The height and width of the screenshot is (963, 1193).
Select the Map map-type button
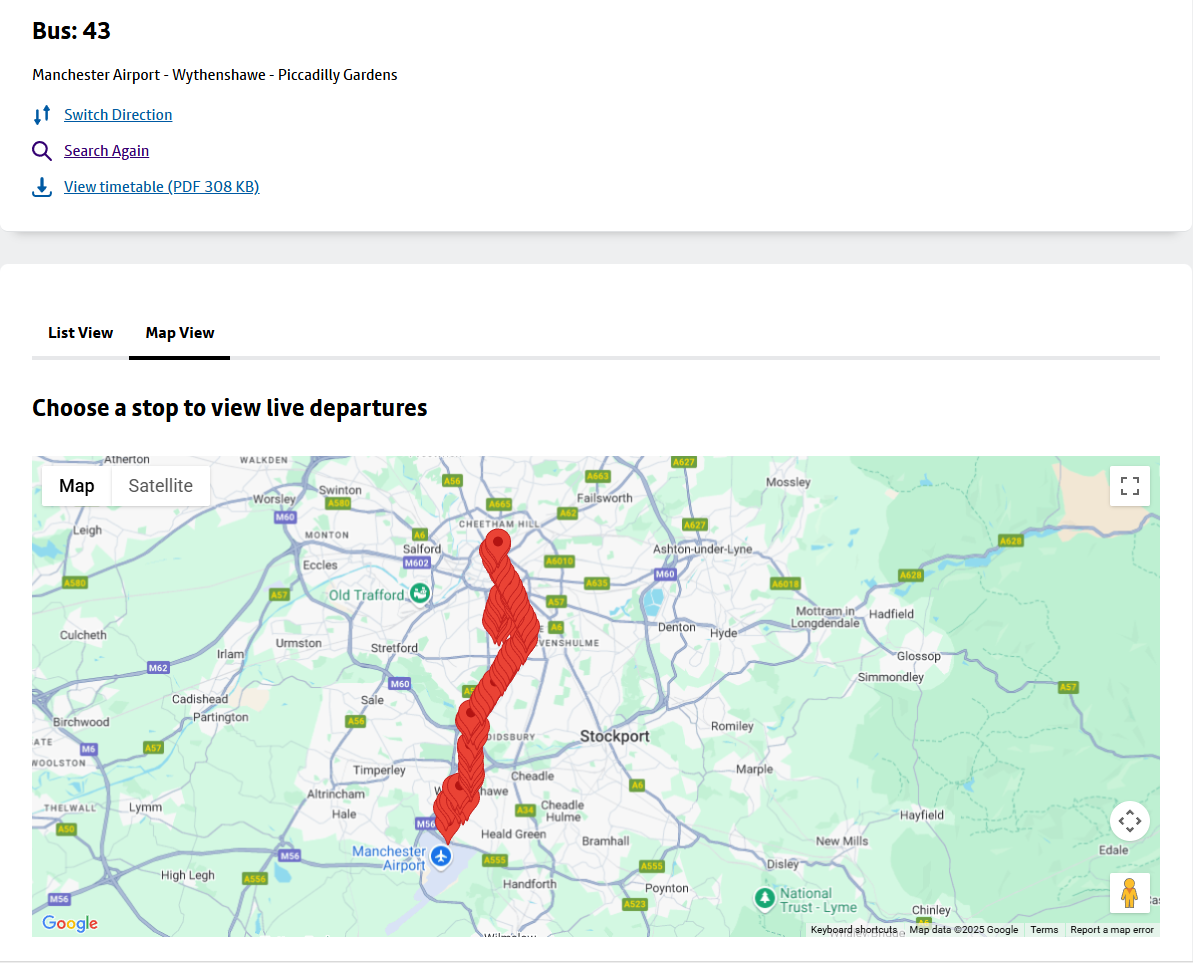[x=77, y=486]
